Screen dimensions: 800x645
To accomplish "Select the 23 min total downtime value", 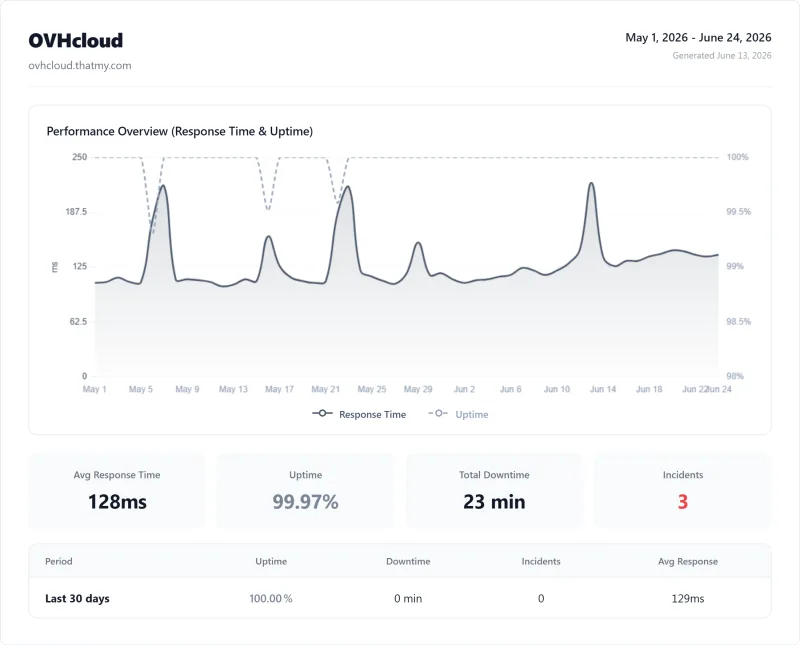I will 494,502.
